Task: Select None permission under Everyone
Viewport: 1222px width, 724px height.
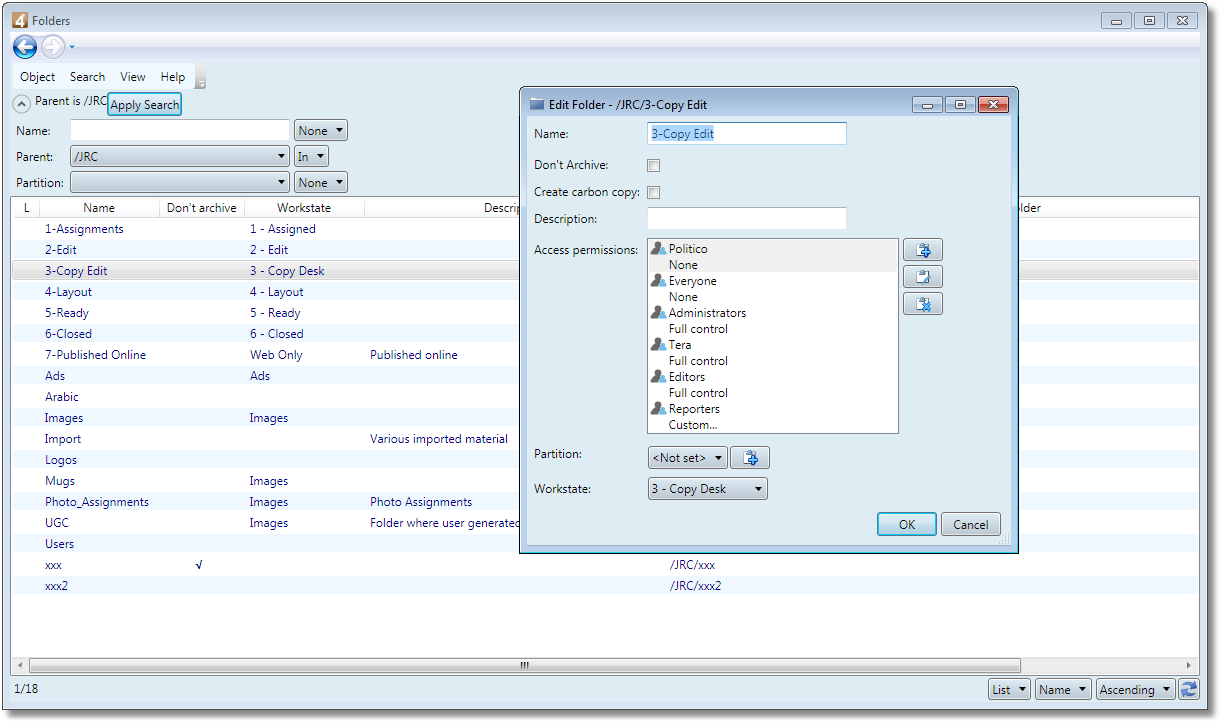Action: [683, 297]
